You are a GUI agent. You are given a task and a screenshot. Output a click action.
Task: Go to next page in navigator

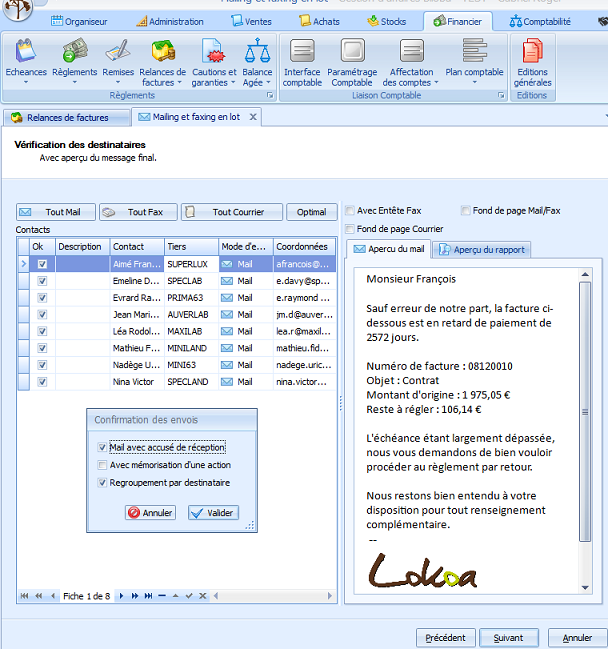click(x=135, y=596)
